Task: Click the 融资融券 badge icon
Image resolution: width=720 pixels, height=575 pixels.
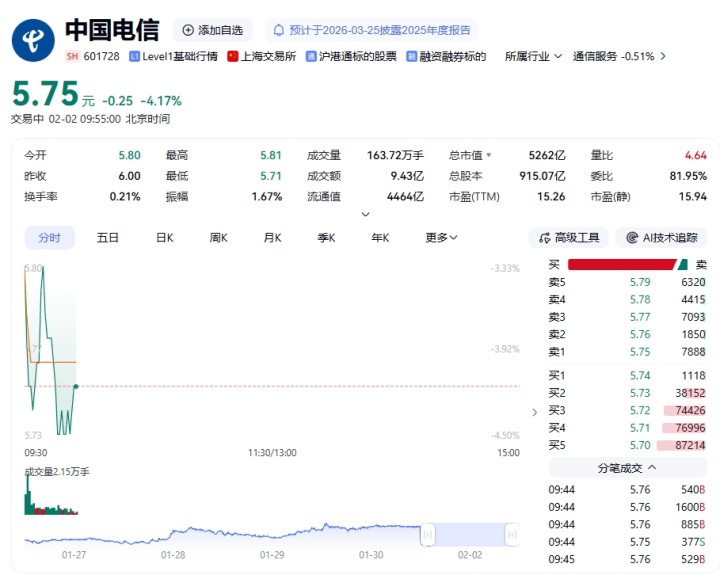Action: pos(411,56)
